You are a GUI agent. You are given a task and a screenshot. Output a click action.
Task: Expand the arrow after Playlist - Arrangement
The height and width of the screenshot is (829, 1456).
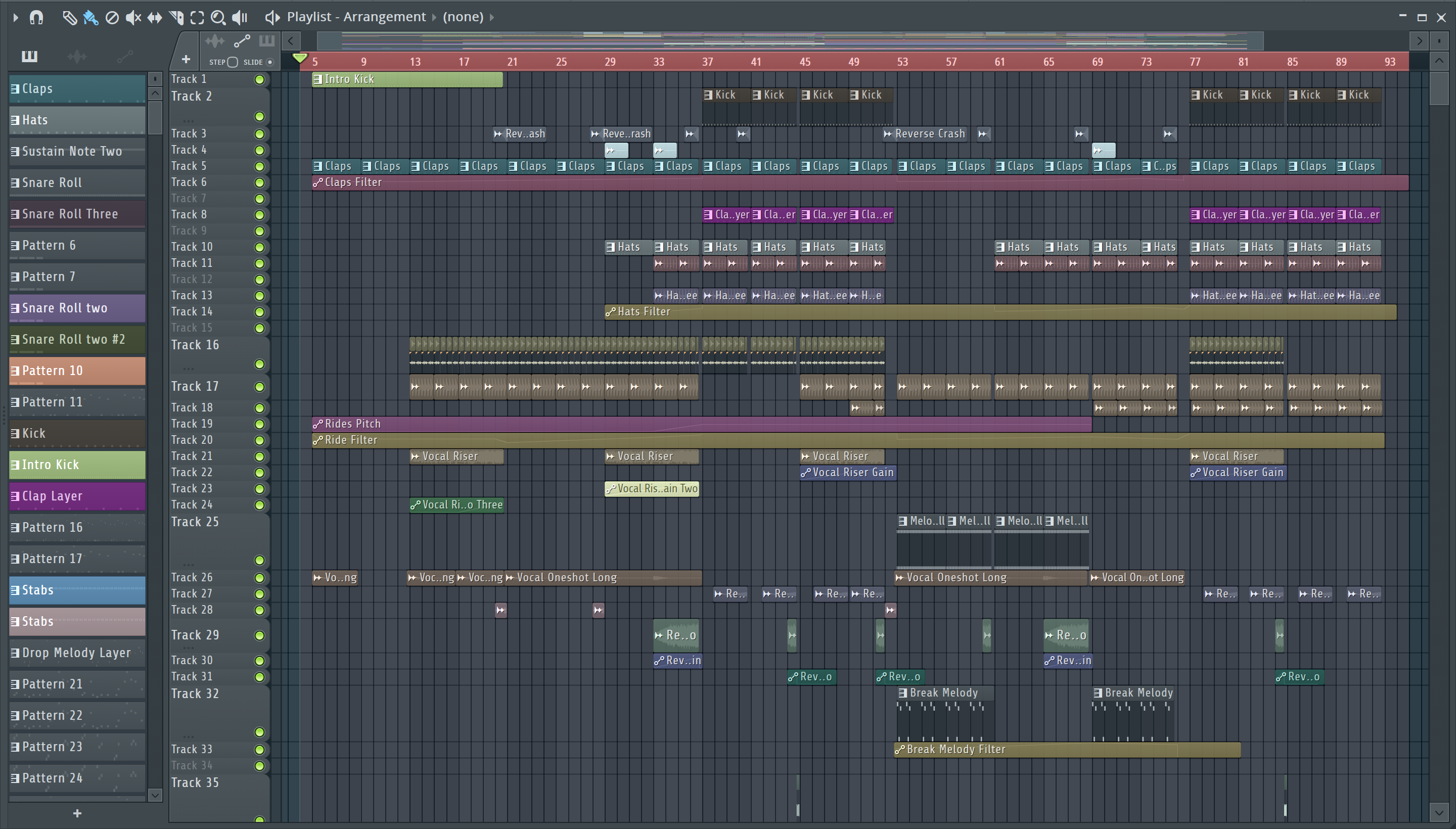pyautogui.click(x=434, y=17)
